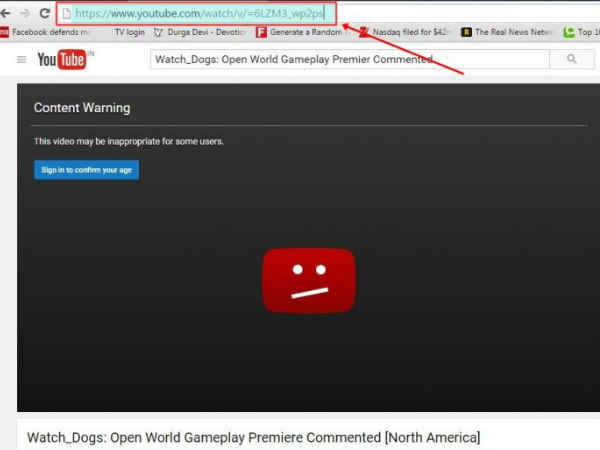Viewport: 600px width, 450px height.
Task: Click the magnifying glass search button
Action: 572,59
